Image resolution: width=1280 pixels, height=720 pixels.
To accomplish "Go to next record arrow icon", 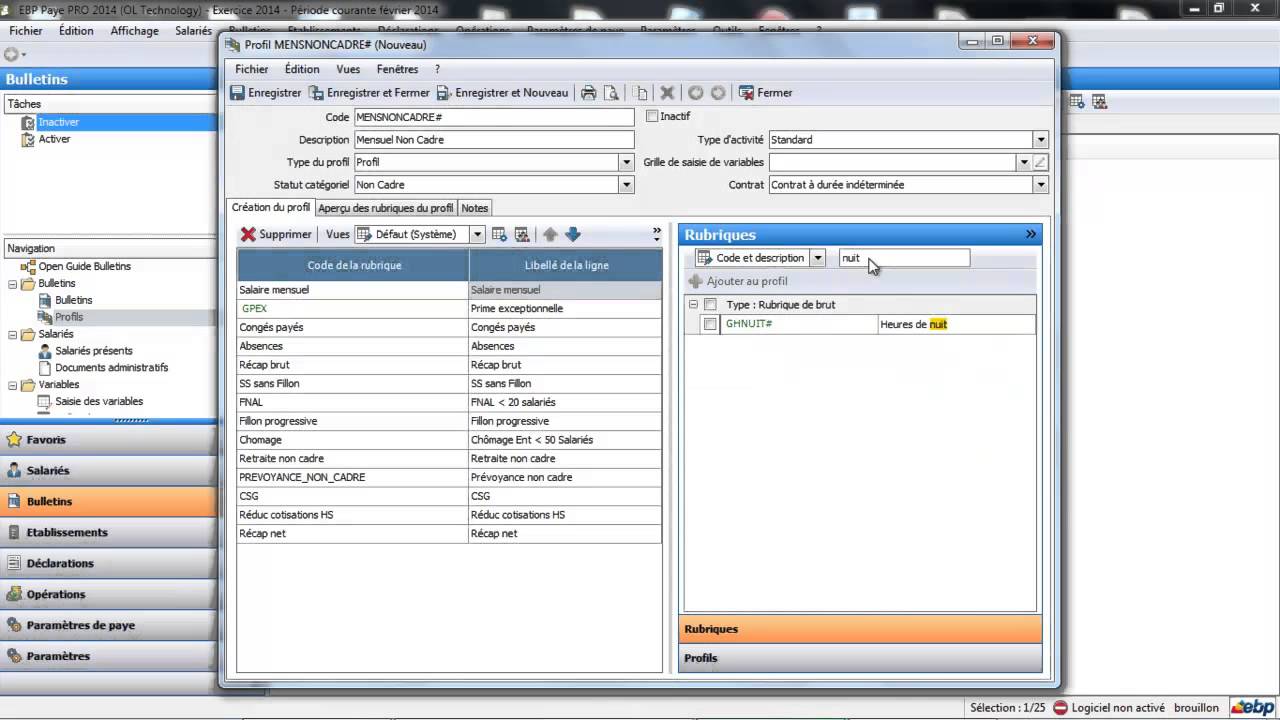I will [x=717, y=93].
